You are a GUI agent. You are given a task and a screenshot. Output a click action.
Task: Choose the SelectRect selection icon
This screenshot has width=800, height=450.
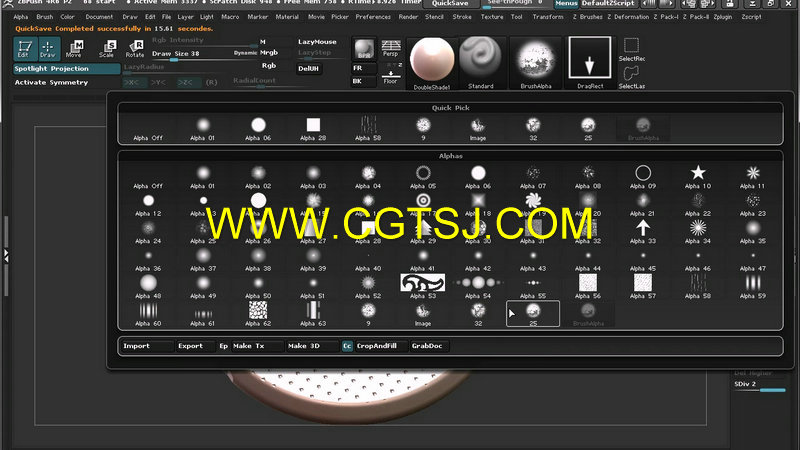(632, 49)
